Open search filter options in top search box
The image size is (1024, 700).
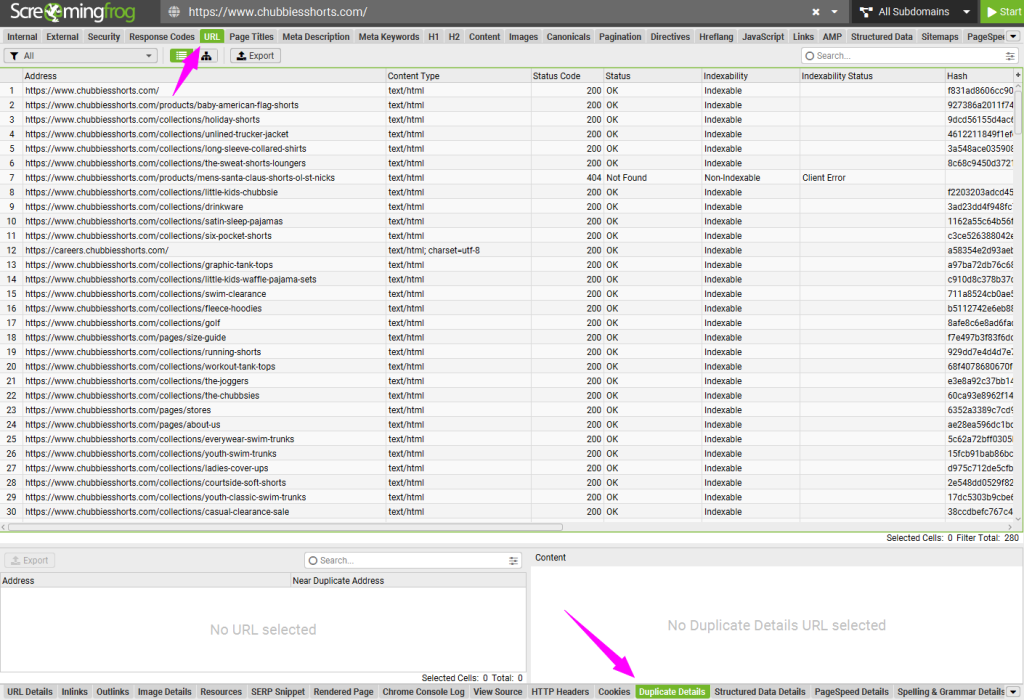coord(1009,56)
